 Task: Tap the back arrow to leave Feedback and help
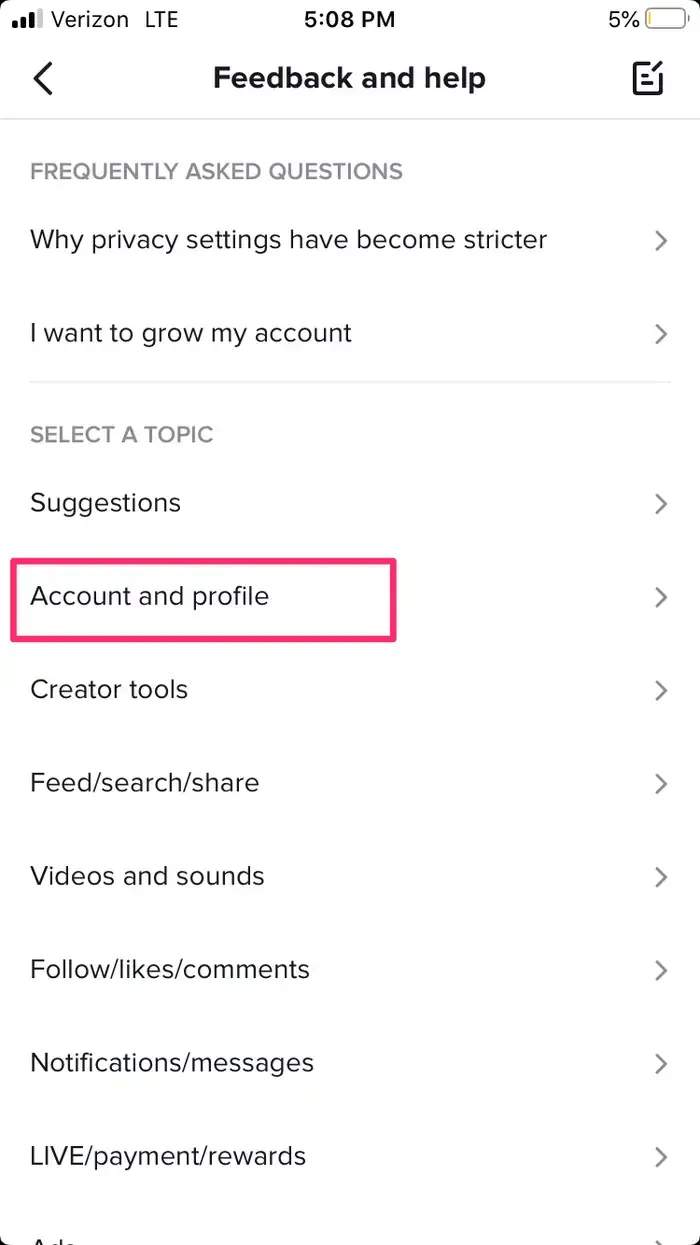(x=42, y=78)
